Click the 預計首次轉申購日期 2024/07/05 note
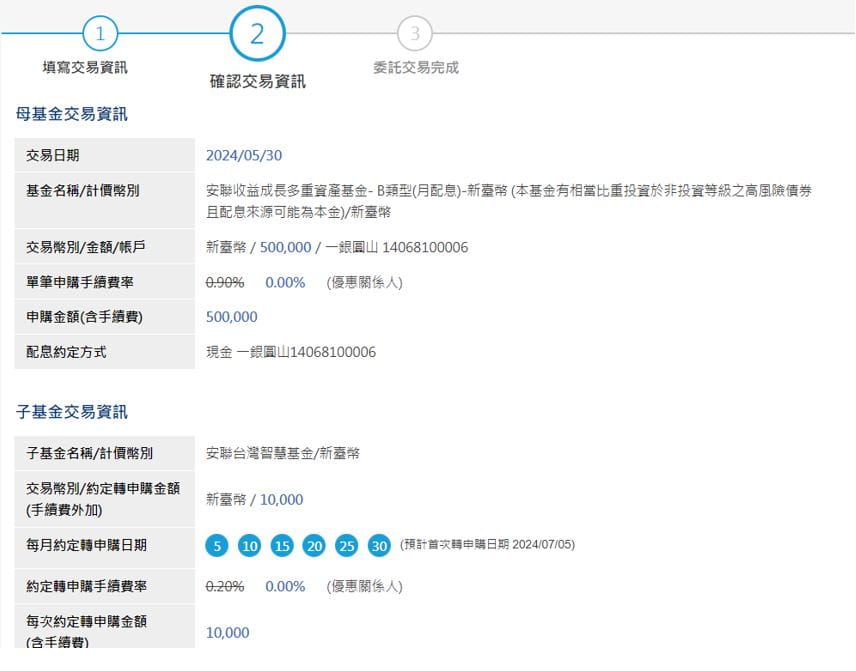The width and height of the screenshot is (856, 671). click(x=487, y=545)
